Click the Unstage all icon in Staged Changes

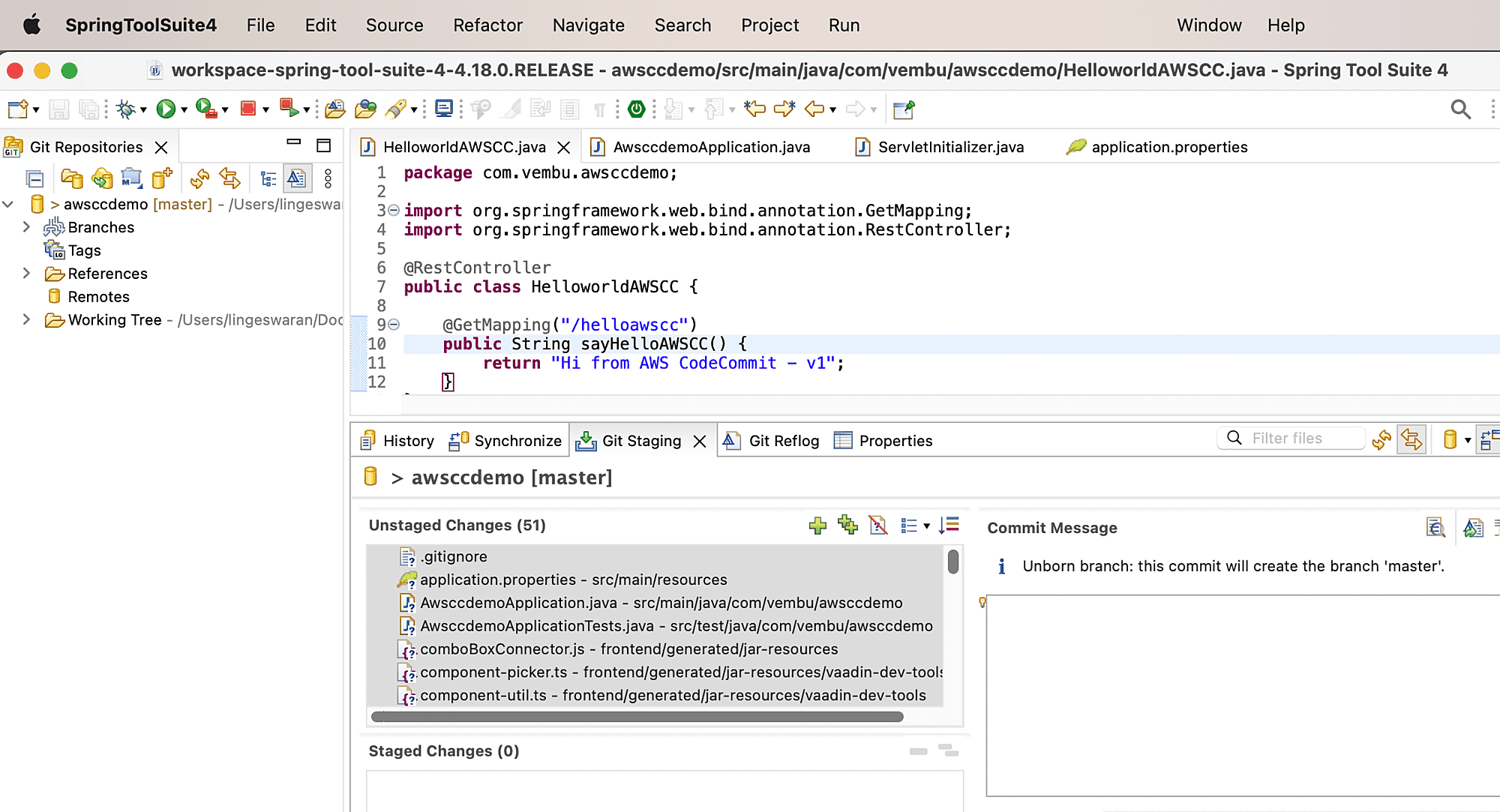coord(948,751)
